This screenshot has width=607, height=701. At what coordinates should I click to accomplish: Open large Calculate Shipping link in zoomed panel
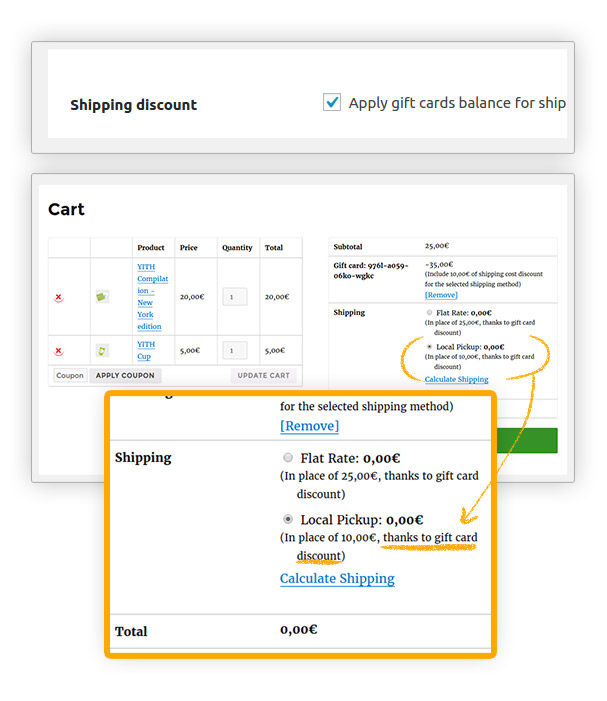[x=337, y=578]
